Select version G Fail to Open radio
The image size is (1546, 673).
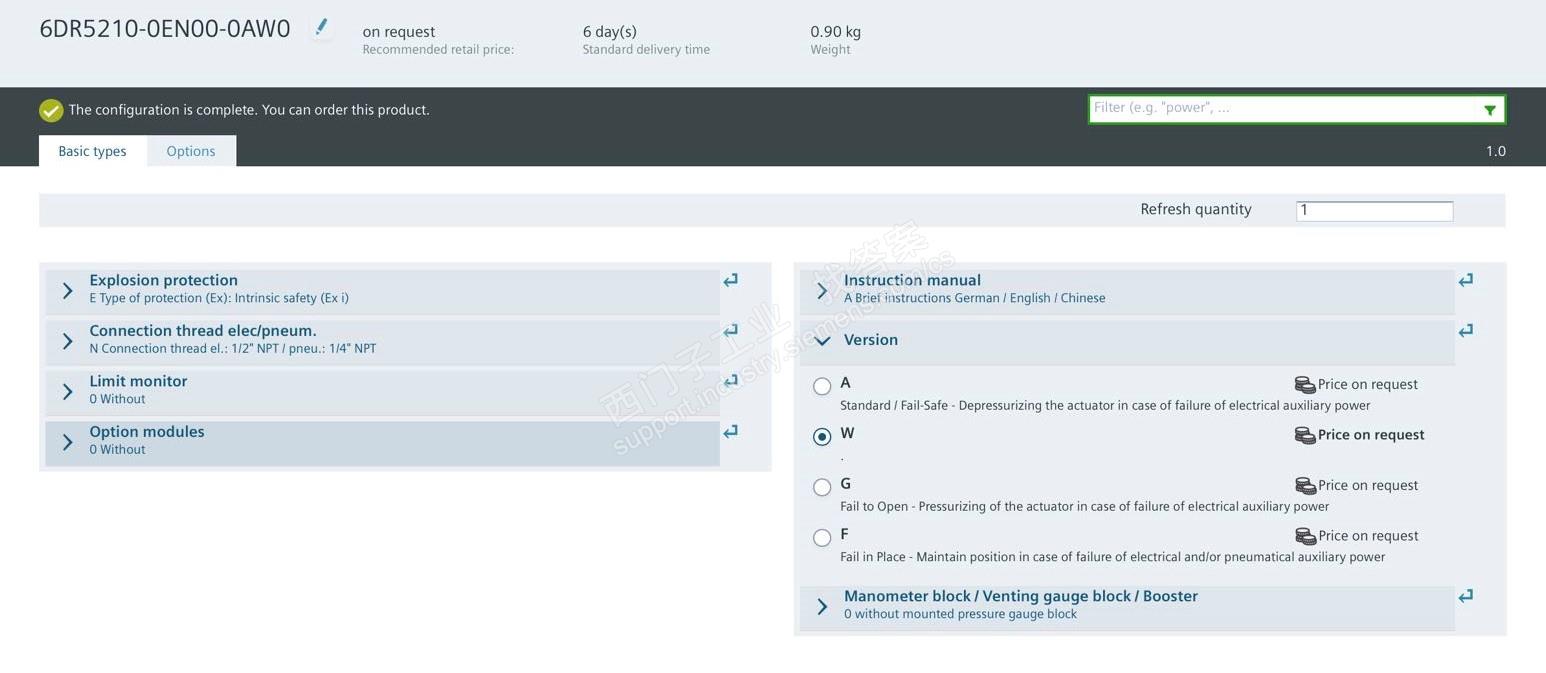822,487
